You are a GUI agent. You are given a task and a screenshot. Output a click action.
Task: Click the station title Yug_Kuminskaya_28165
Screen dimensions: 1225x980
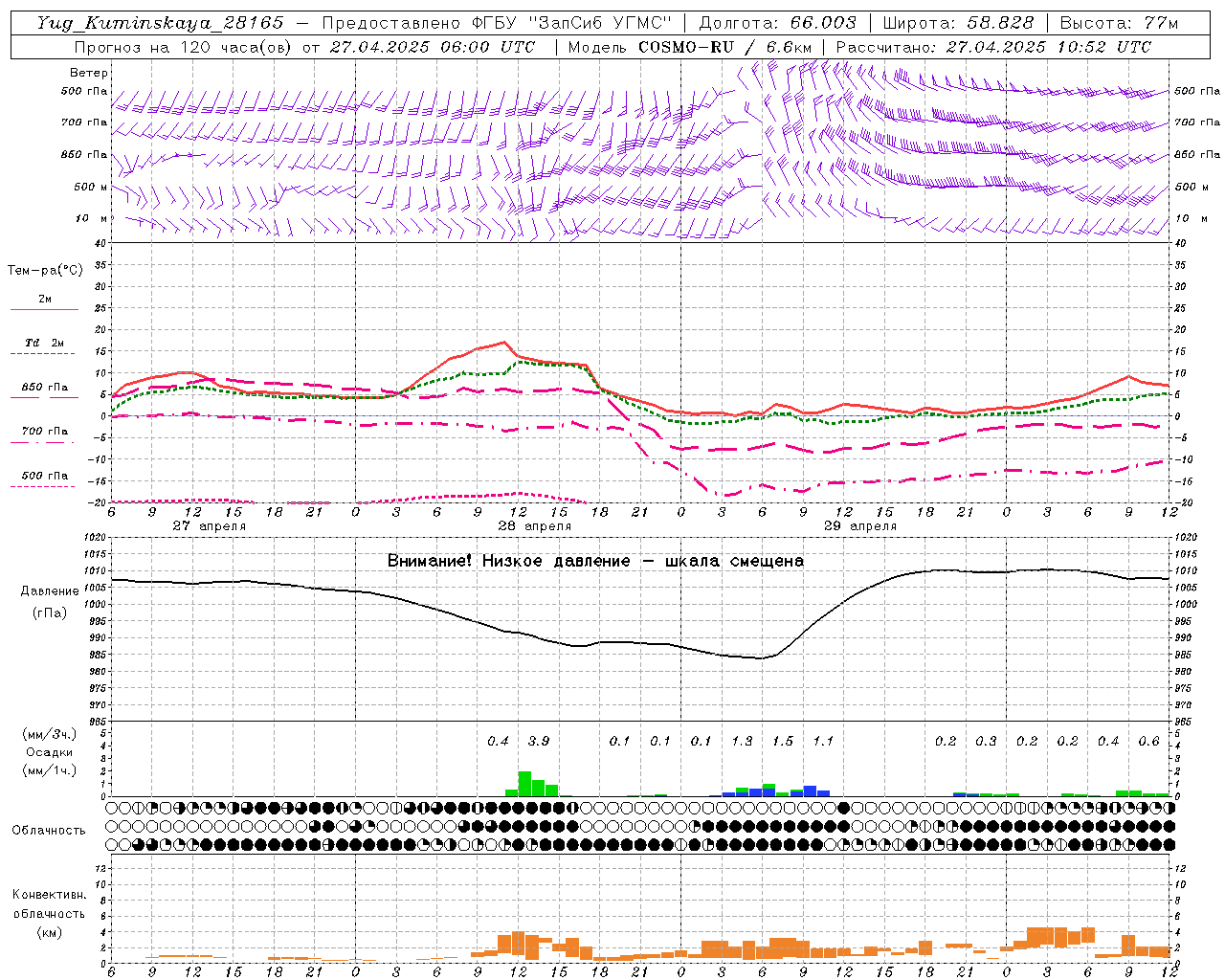(160, 23)
